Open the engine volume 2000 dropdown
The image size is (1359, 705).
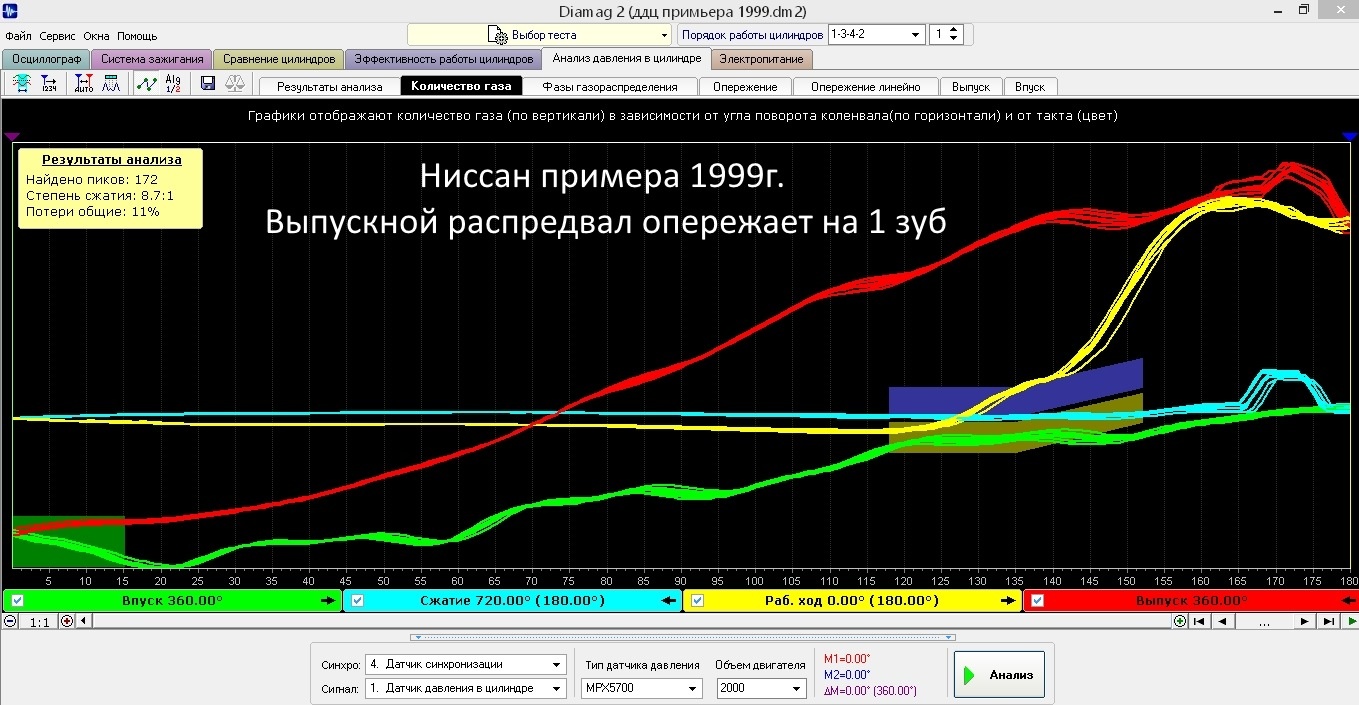762,688
